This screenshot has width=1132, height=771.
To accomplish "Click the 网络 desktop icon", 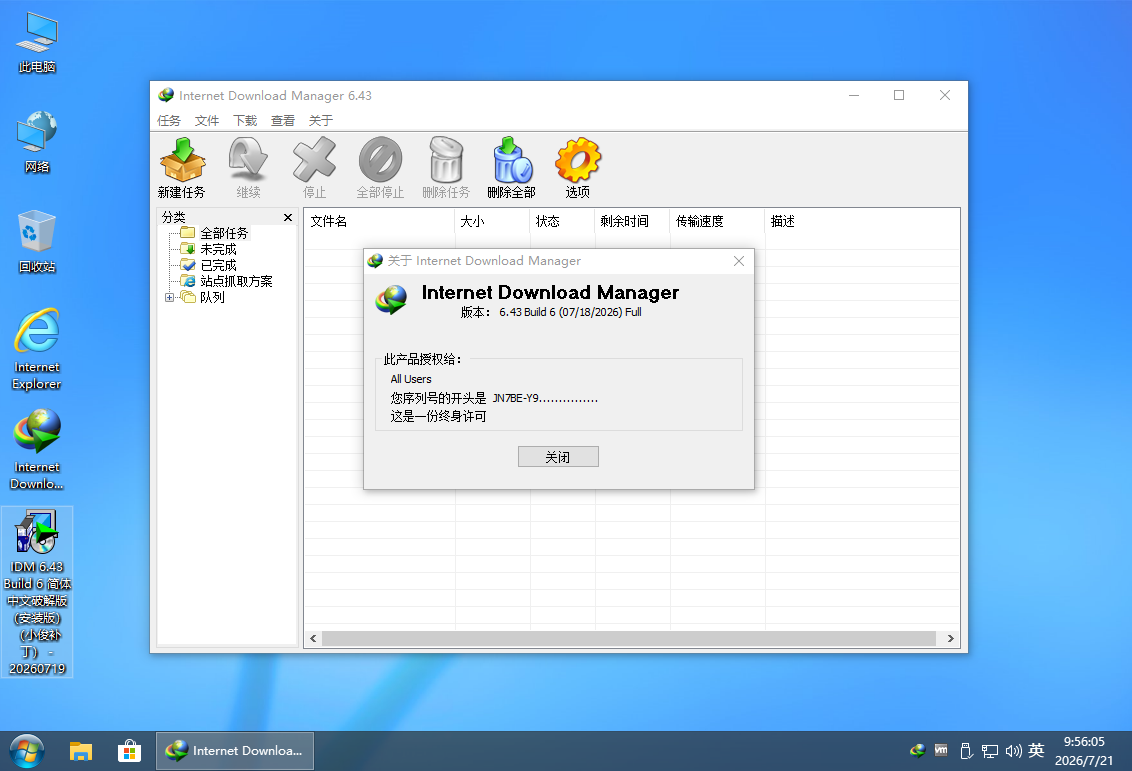I will pyautogui.click(x=37, y=142).
